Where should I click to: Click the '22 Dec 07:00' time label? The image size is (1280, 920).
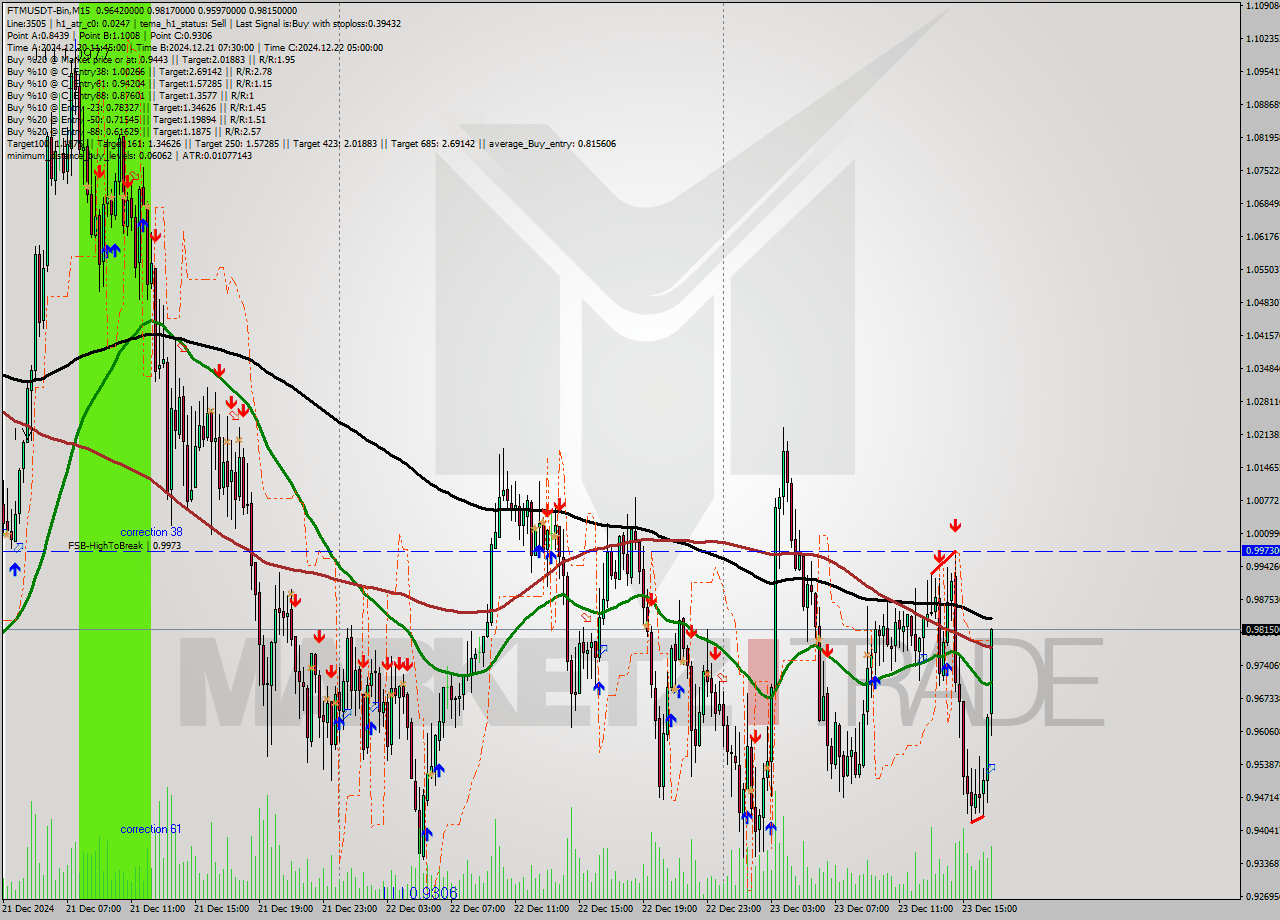coord(477,909)
